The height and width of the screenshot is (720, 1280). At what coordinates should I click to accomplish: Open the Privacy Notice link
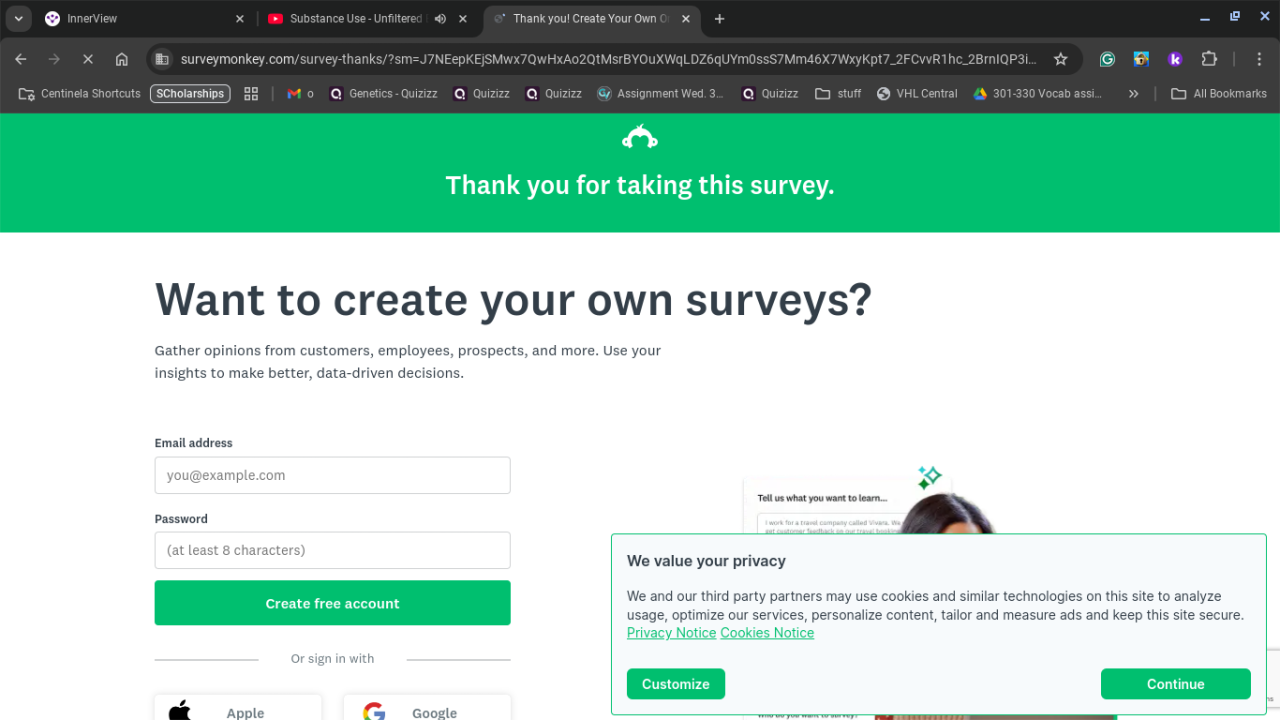pyautogui.click(x=671, y=633)
